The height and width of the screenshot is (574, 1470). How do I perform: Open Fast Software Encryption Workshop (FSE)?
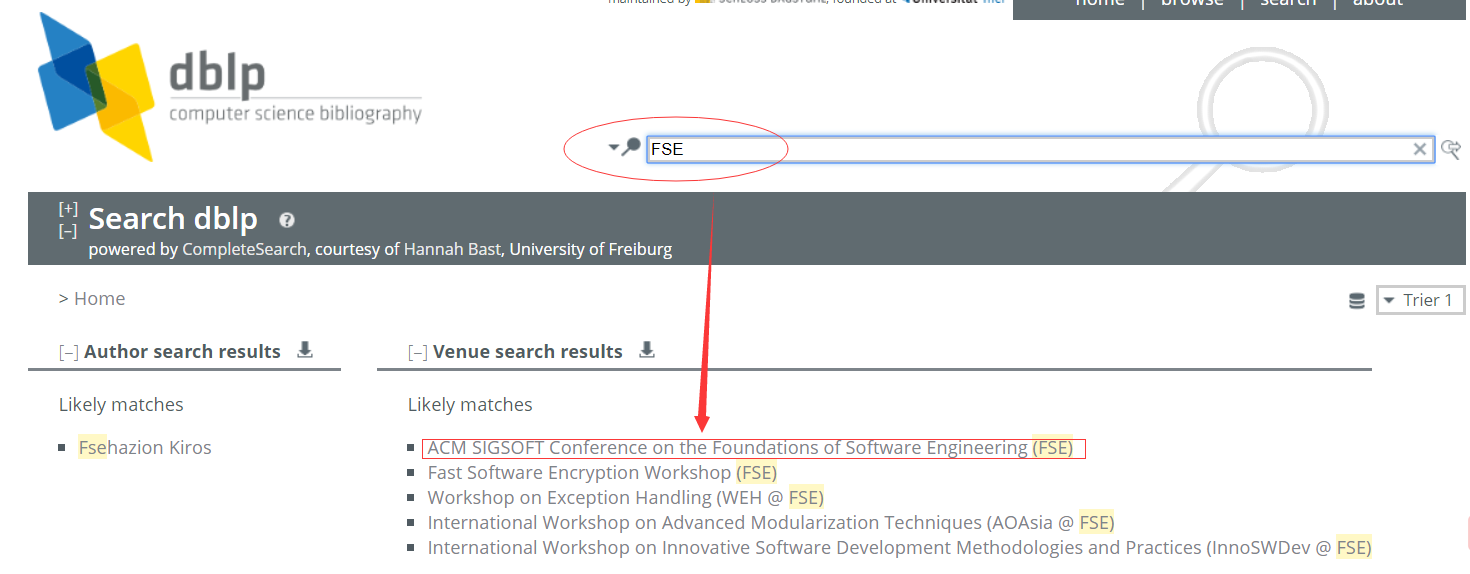602,472
